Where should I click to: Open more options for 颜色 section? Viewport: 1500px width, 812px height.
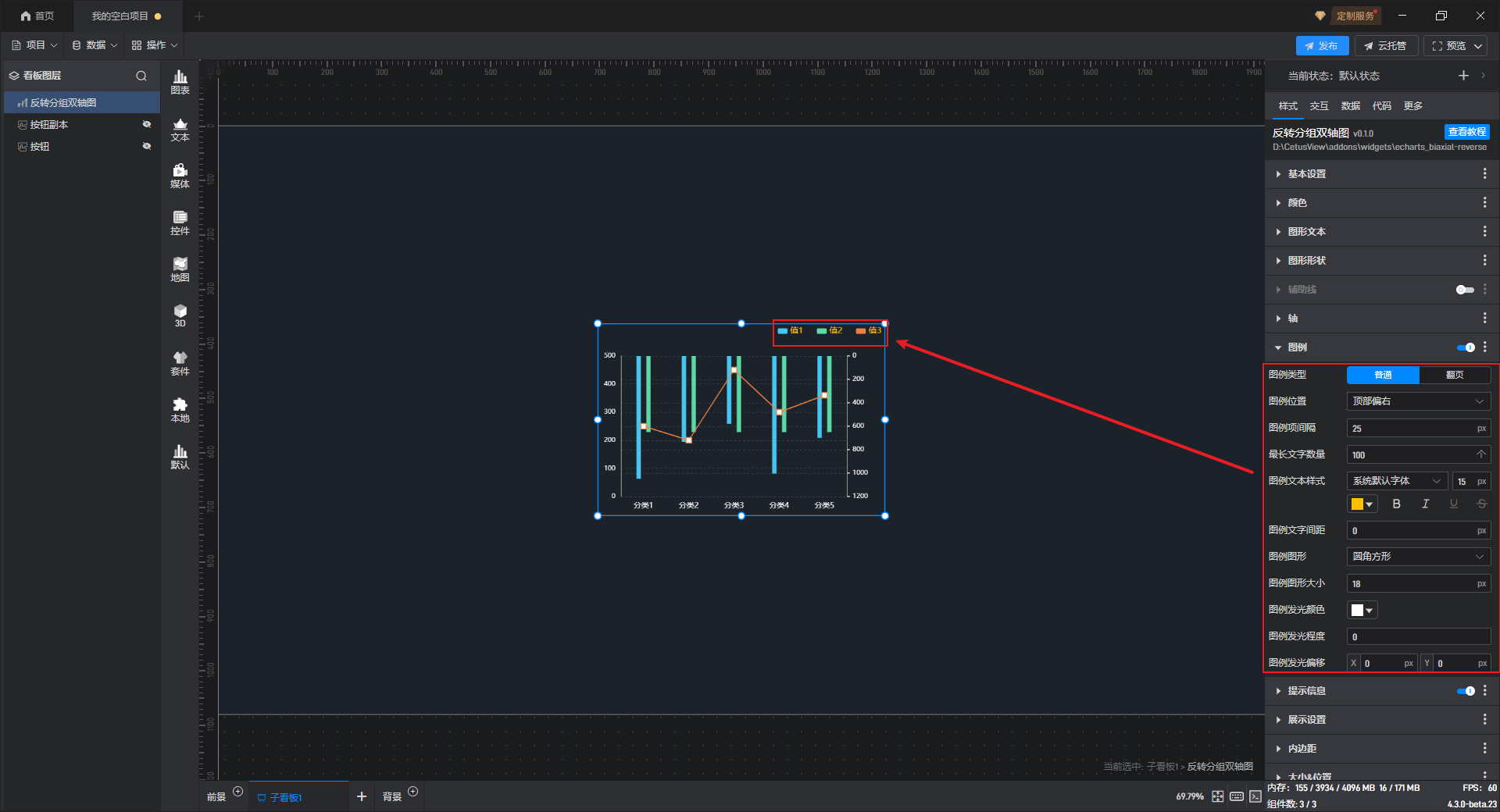1484,203
